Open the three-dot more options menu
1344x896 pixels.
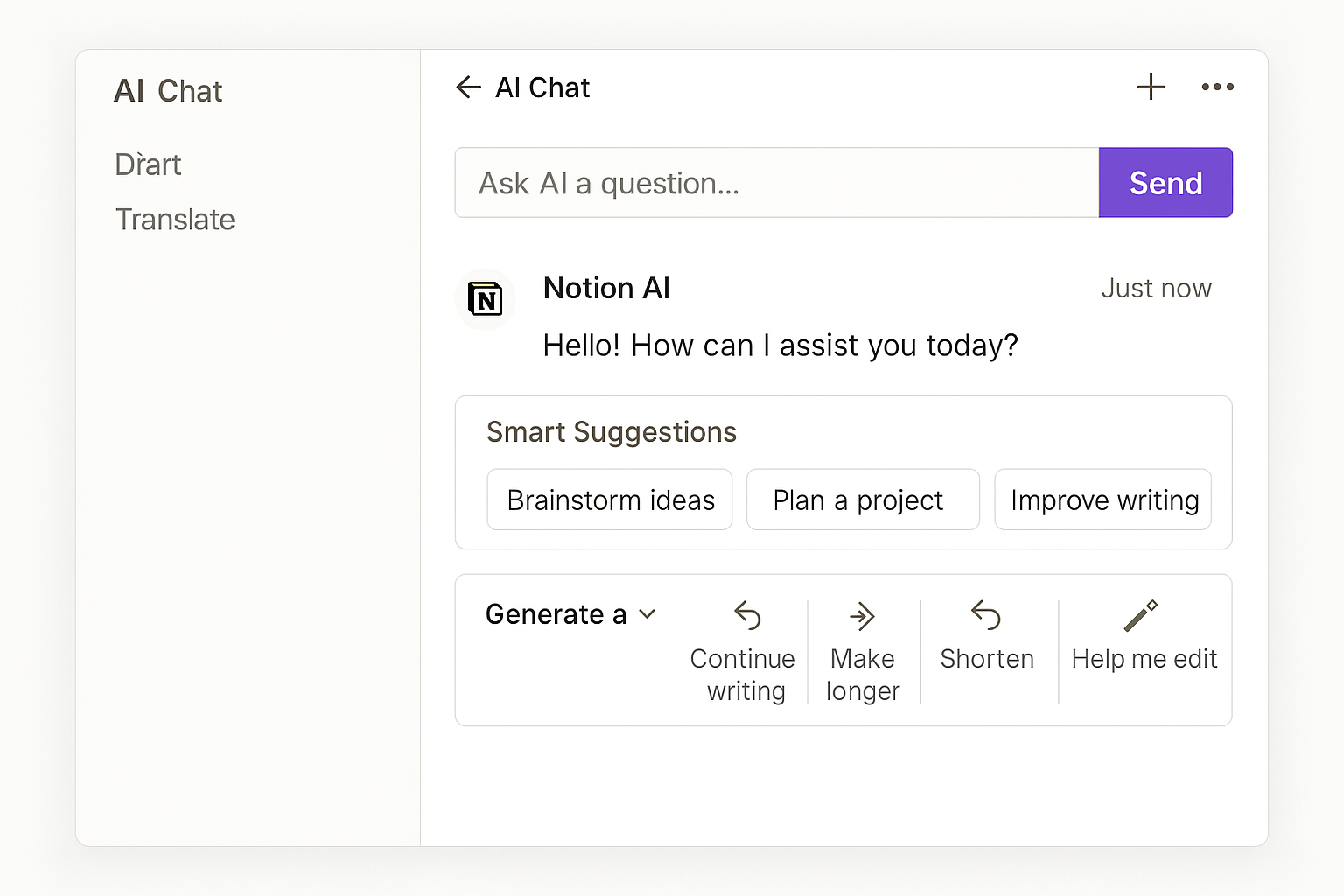pos(1217,87)
